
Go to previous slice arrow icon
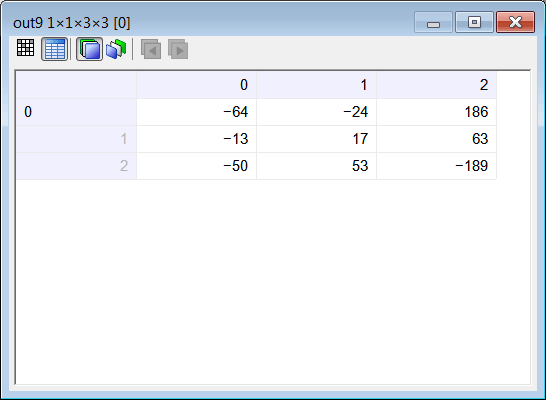click(x=151, y=49)
